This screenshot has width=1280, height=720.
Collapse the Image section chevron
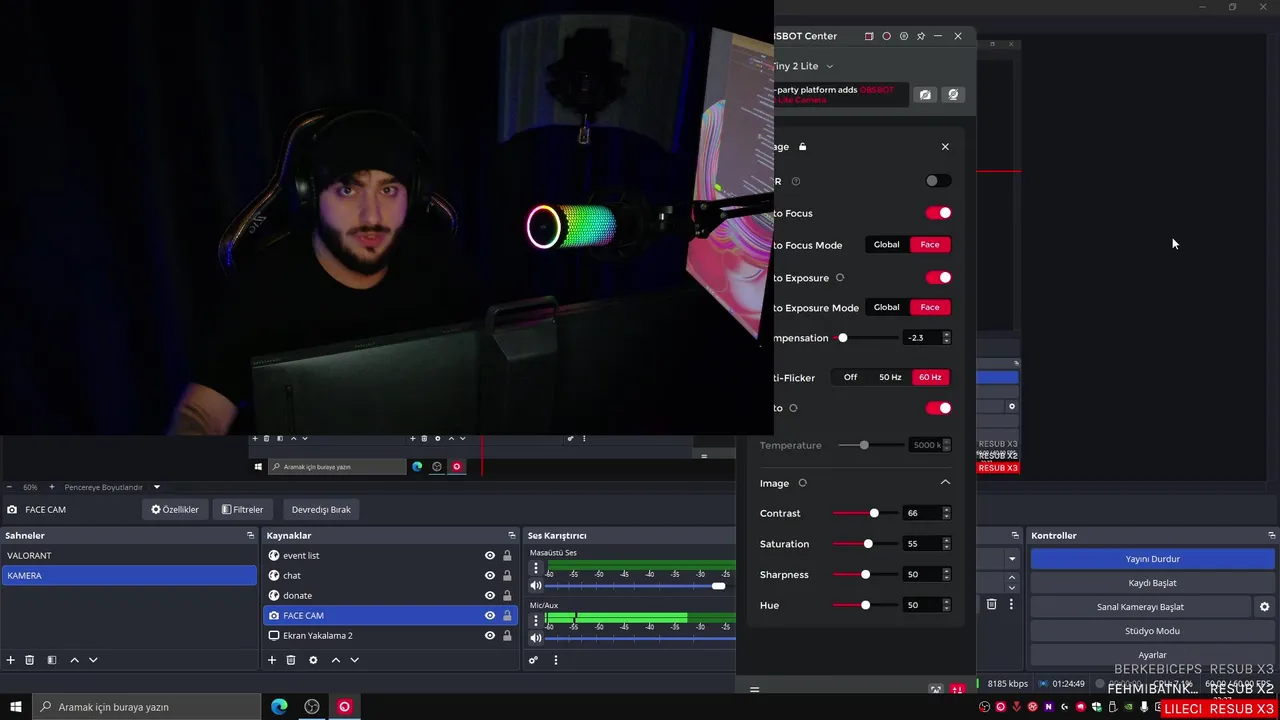945,483
